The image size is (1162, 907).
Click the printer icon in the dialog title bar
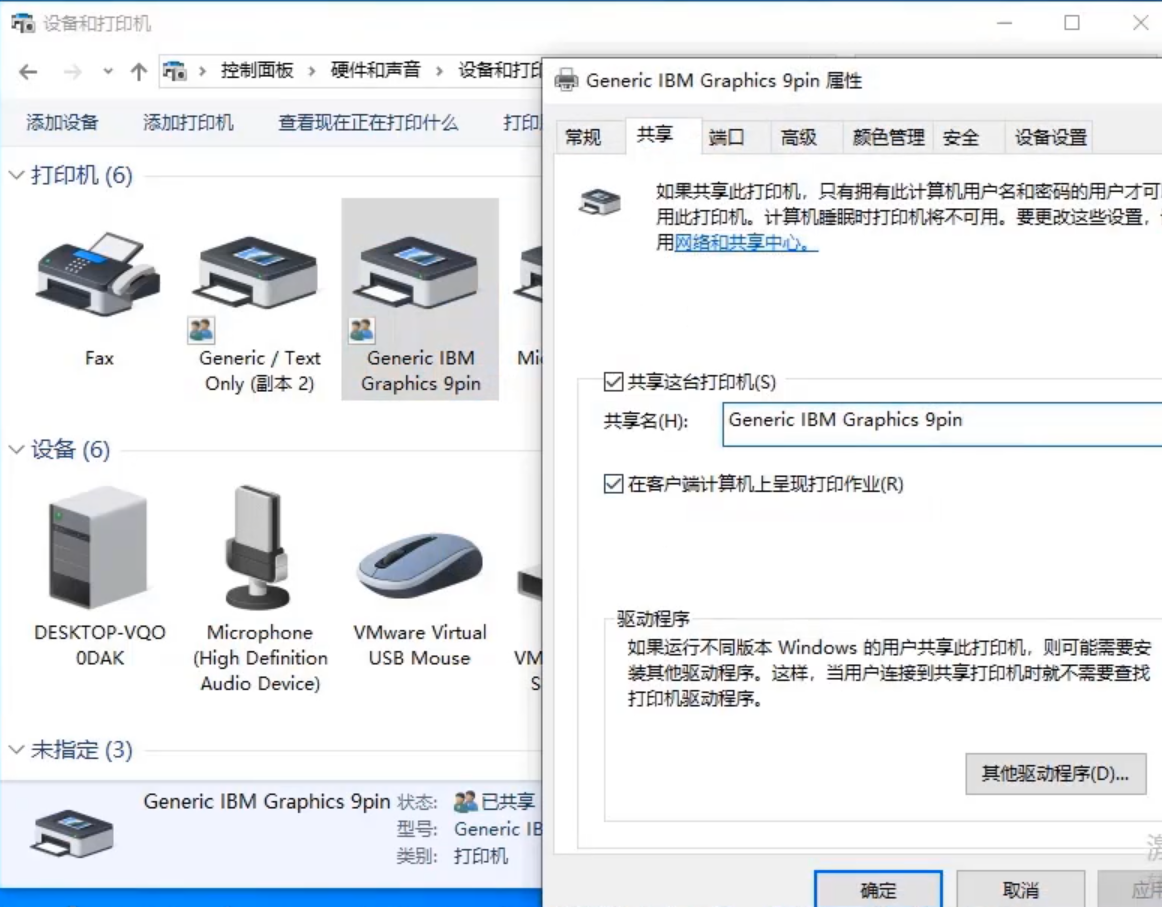click(567, 81)
